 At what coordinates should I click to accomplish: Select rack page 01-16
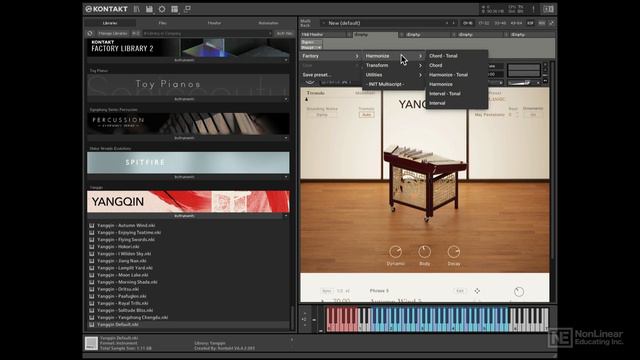[468, 23]
